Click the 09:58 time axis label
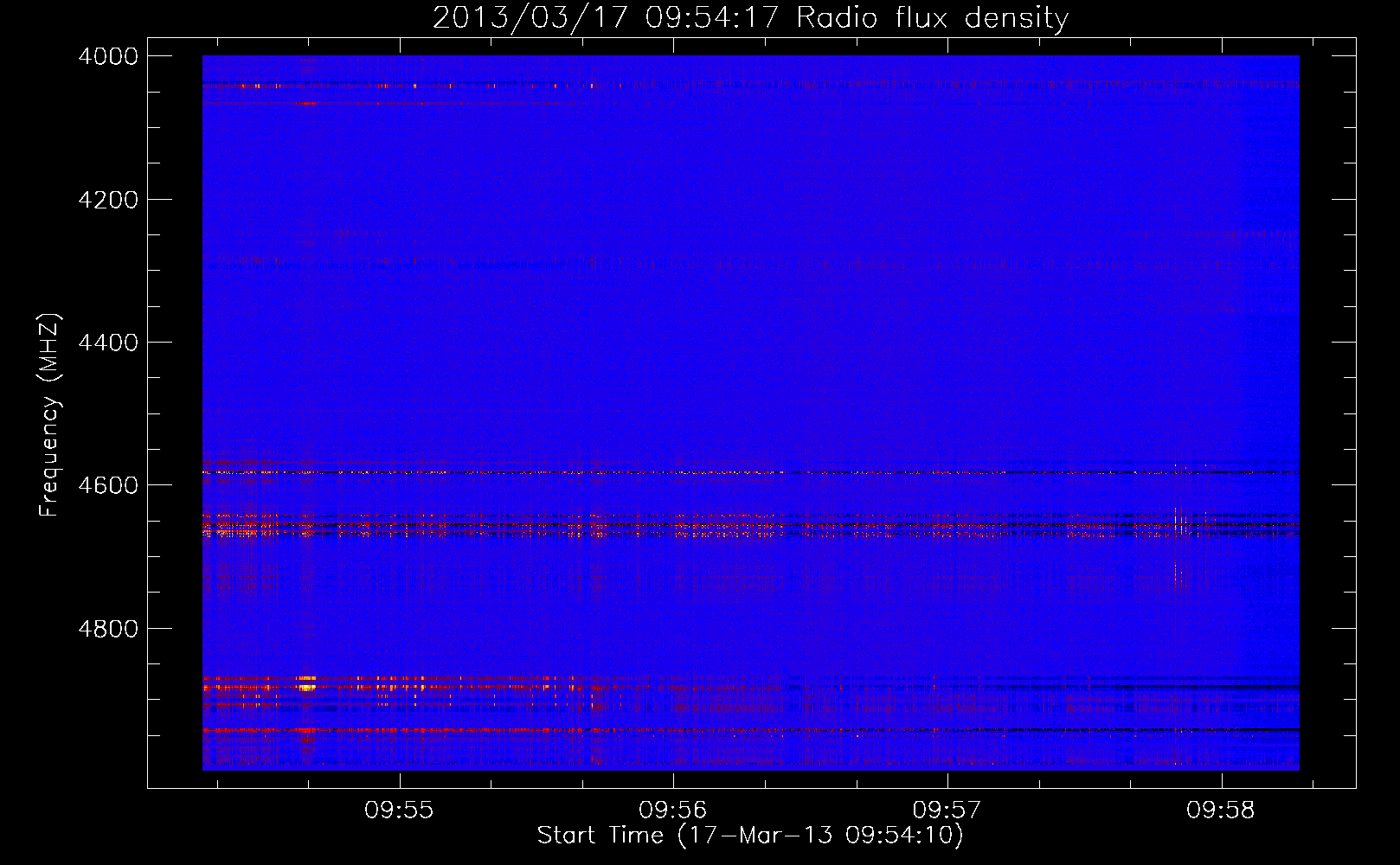Viewport: 1400px width, 865px height. click(x=1221, y=811)
